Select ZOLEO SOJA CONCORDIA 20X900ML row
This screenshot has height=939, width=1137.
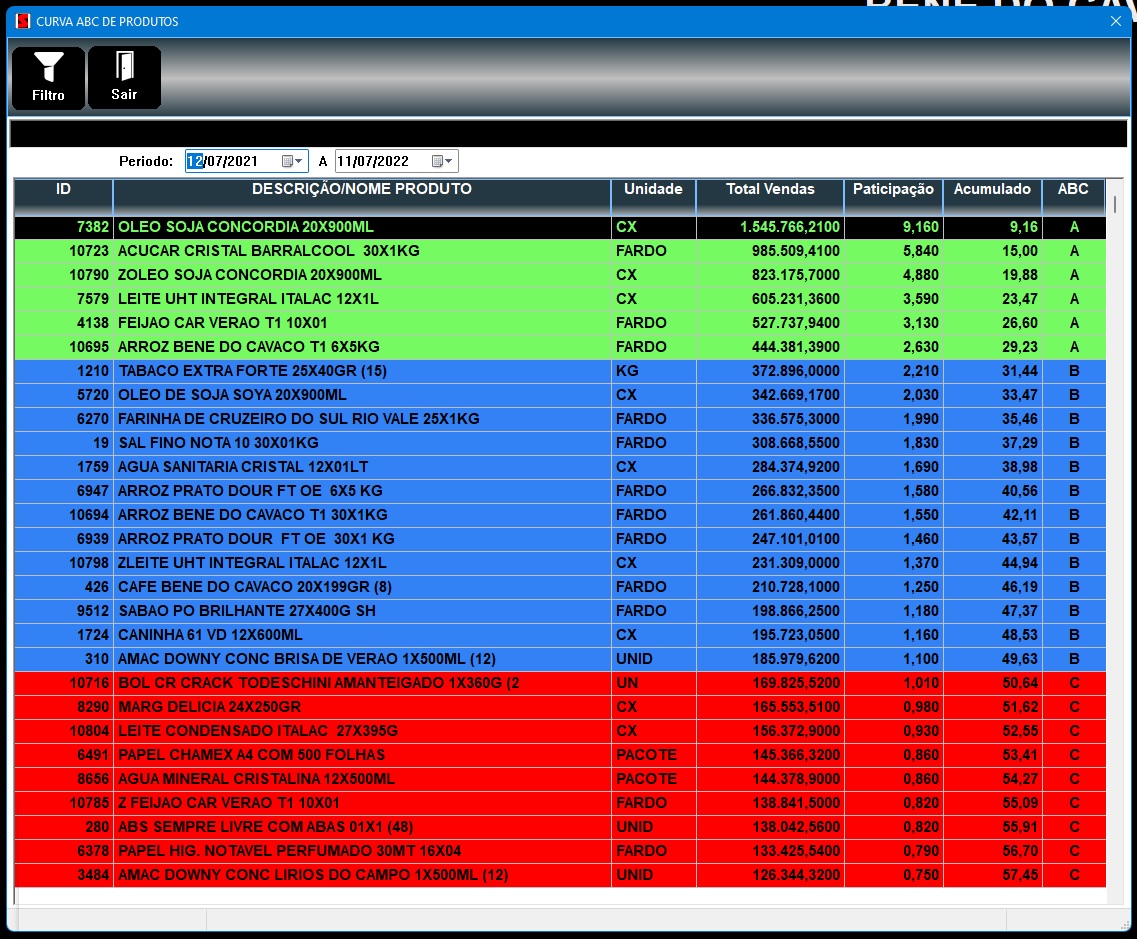tap(560, 275)
